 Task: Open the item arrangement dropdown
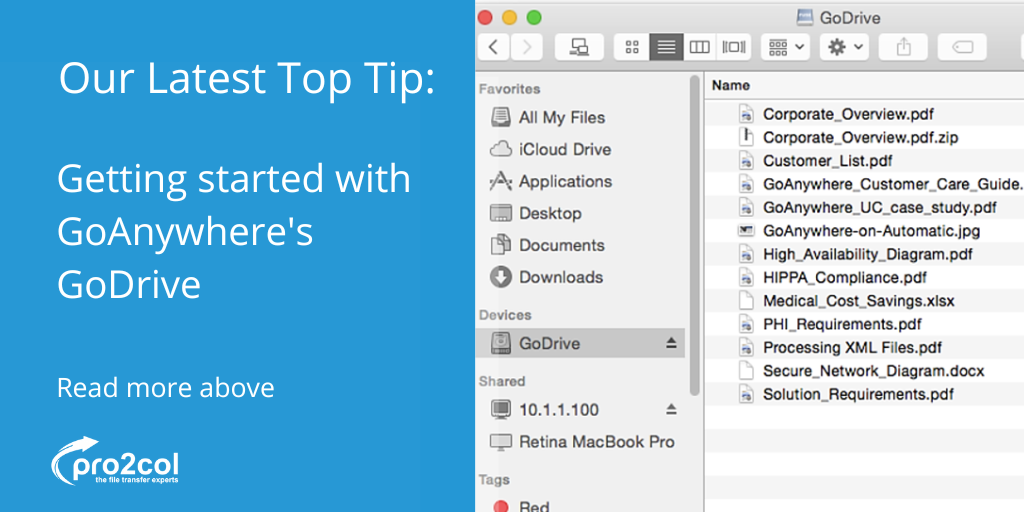point(785,47)
